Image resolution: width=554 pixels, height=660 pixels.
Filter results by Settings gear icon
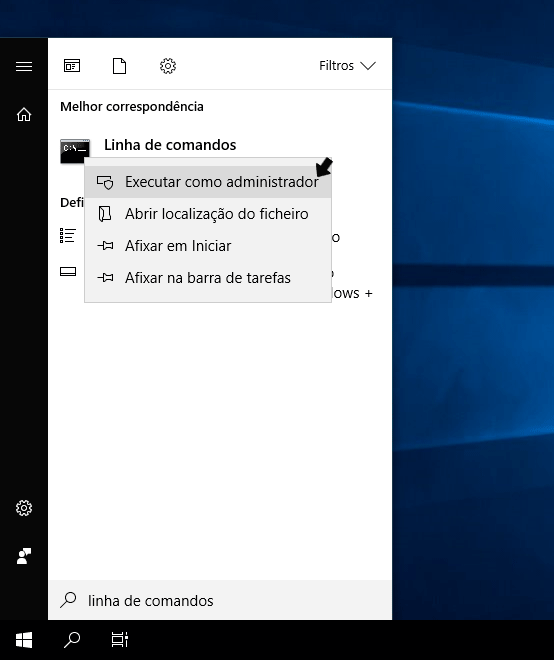click(168, 66)
